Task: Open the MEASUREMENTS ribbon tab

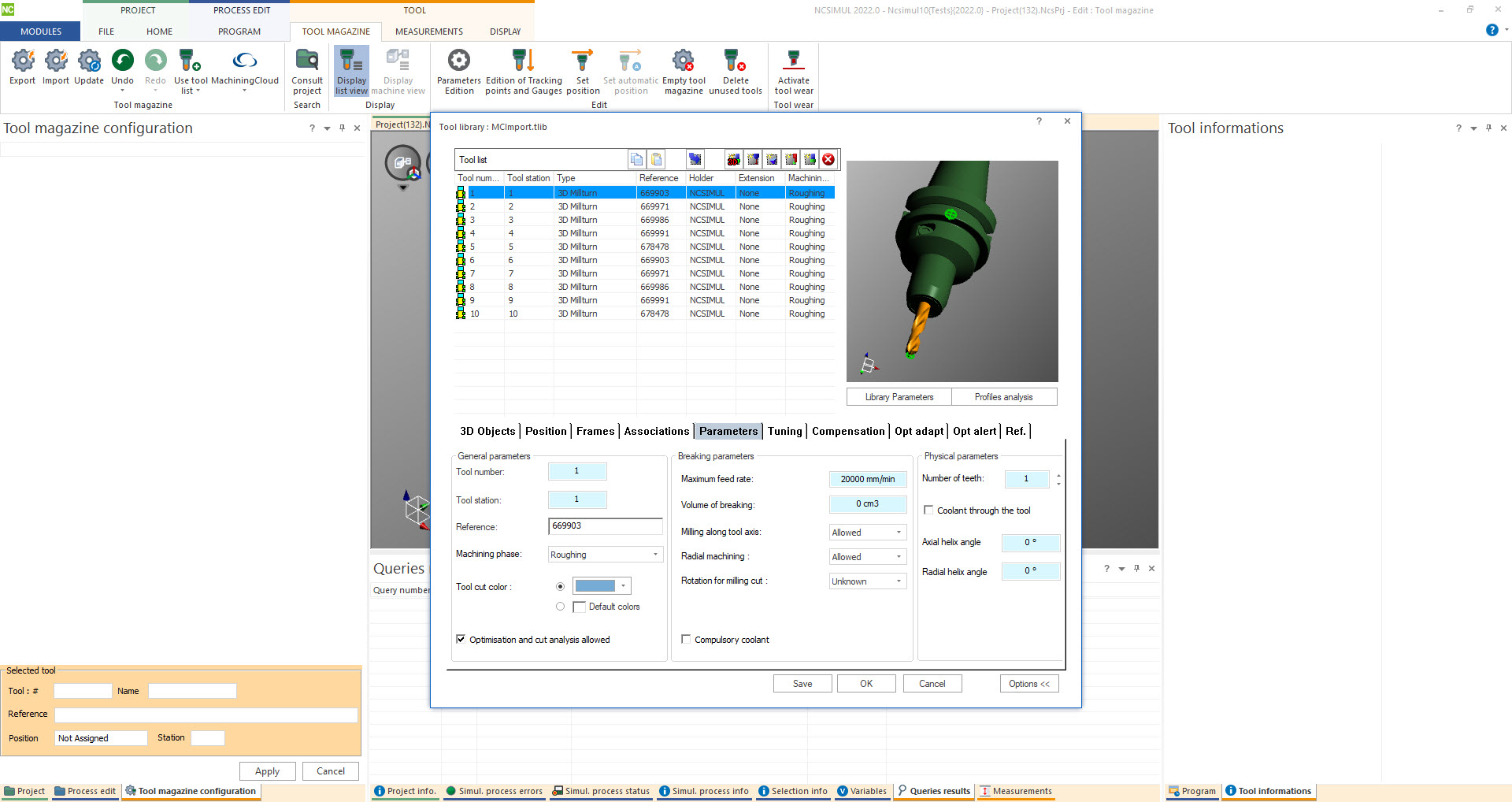Action: point(428,32)
